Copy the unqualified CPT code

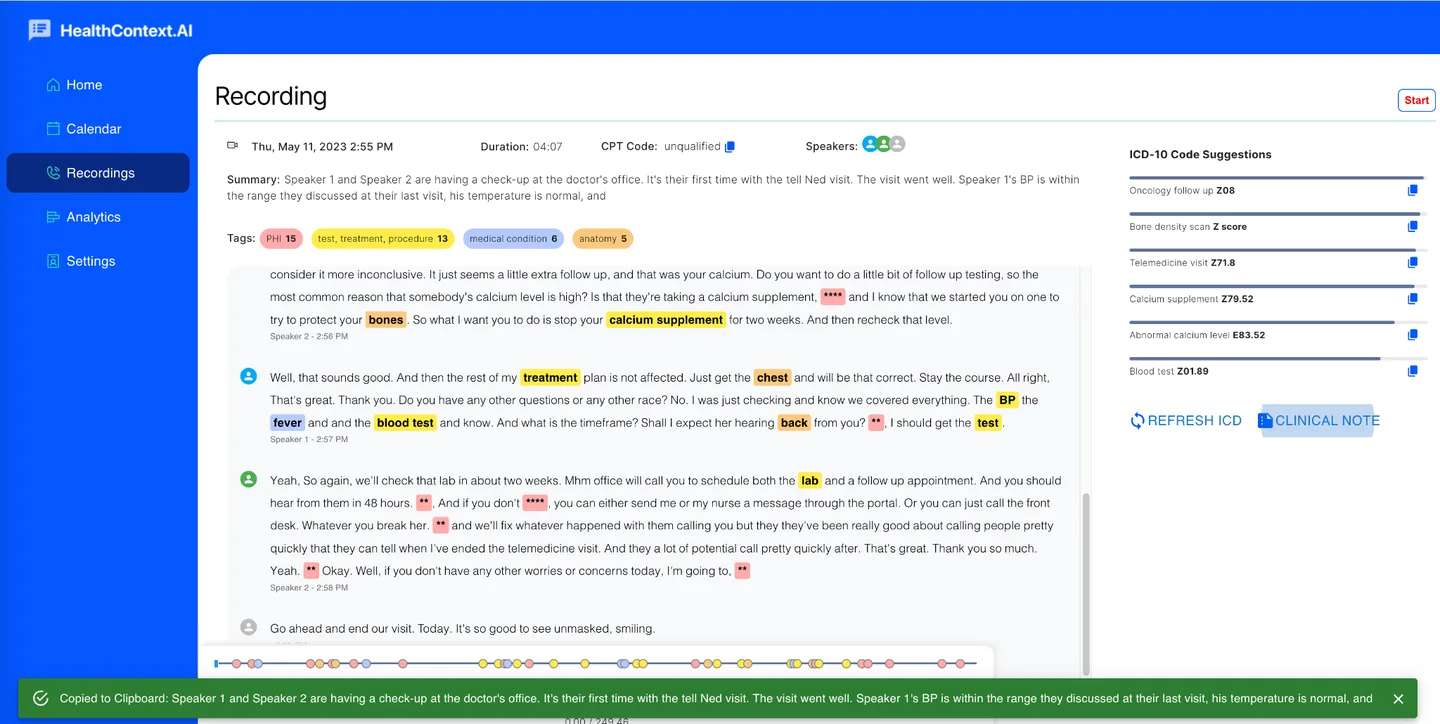pos(729,146)
